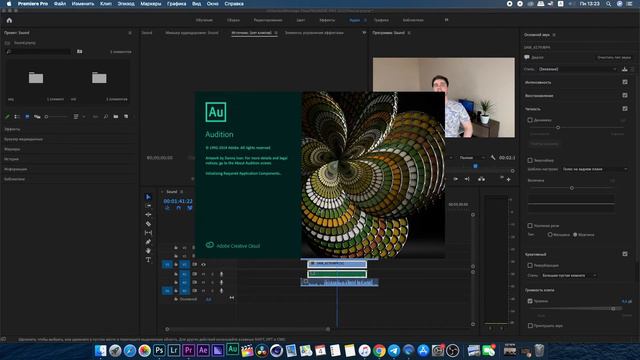Toggle snap in timeline header
Screen dimensions: 640x360
coord(178,208)
